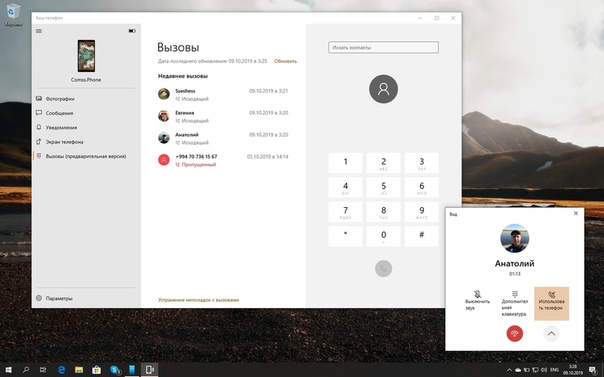Select missed call +994 70 736 15 67

coord(223,160)
